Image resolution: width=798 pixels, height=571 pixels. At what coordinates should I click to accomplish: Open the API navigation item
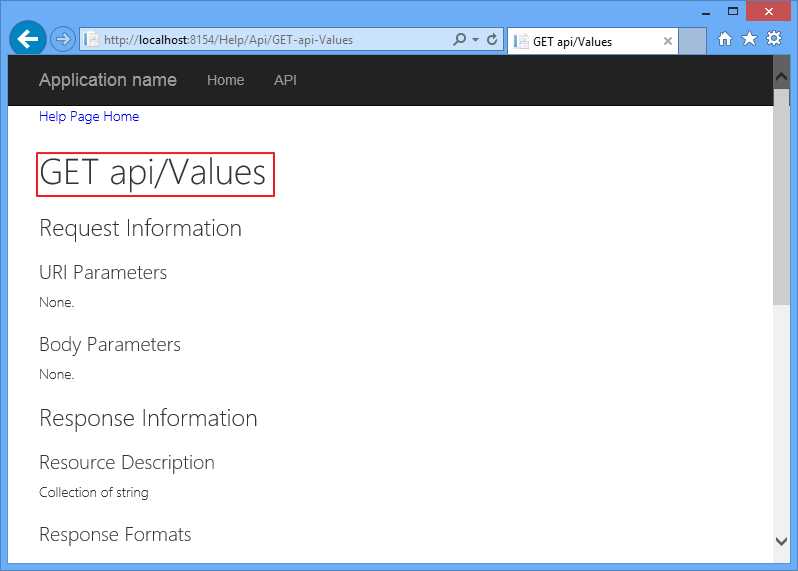[285, 80]
